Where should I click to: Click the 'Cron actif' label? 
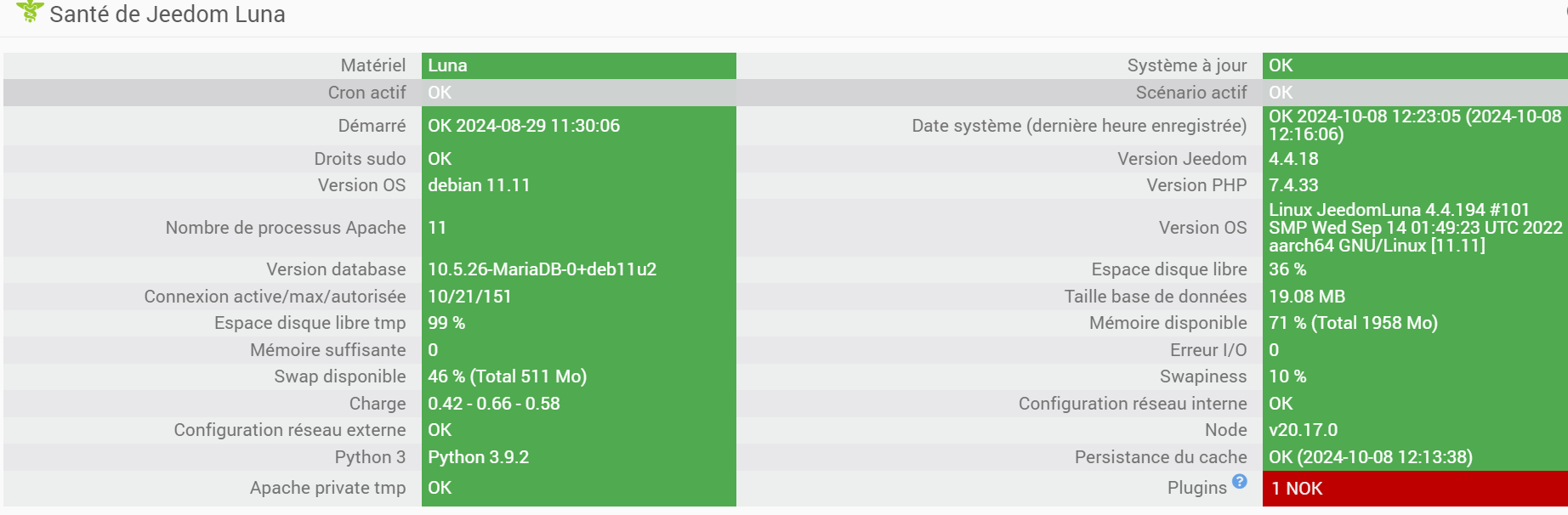click(x=367, y=93)
